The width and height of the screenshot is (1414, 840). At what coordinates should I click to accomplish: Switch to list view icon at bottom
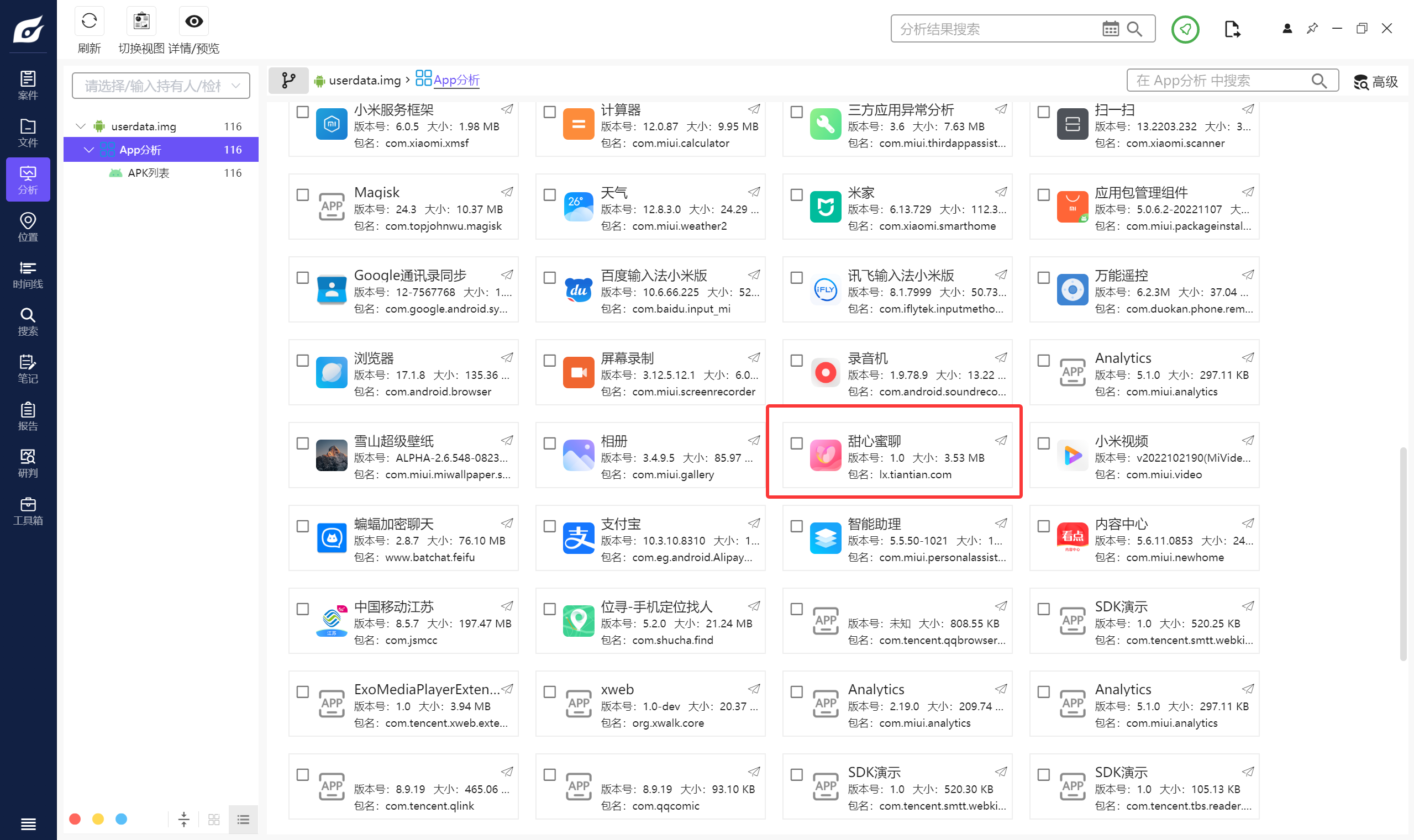tap(243, 819)
